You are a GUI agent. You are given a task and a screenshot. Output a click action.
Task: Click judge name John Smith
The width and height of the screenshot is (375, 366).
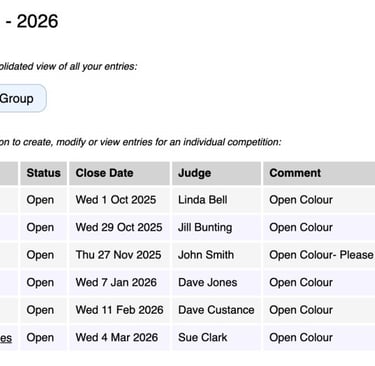[x=206, y=255]
